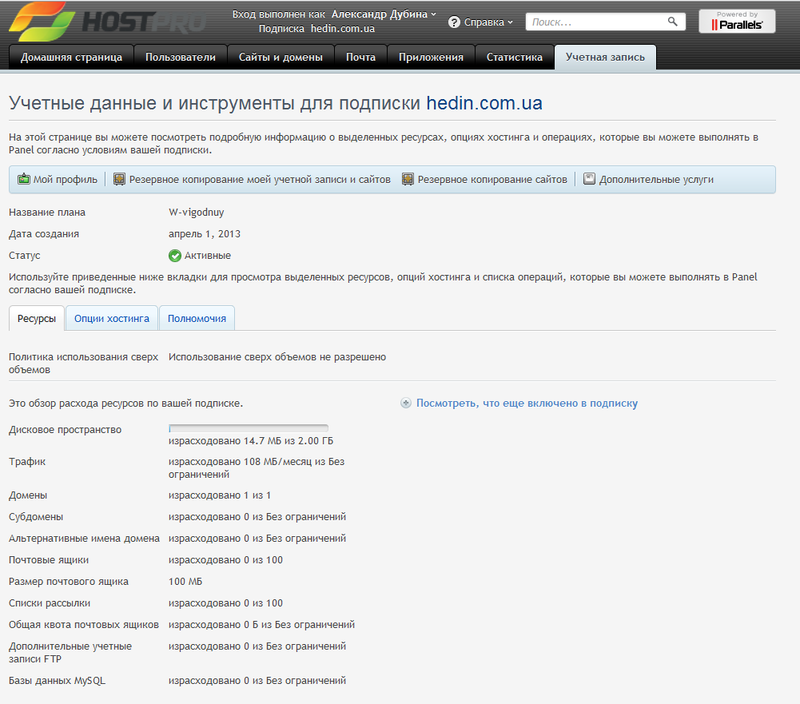The image size is (800, 704).
Task: Switch to the Опции хостинга sub-tab
Action: click(112, 318)
